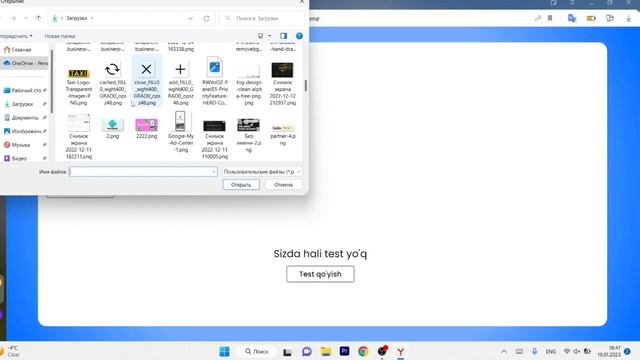This screenshot has height=360, width=640.
Task: Open Музыка in the sidebar
Action: pyautogui.click(x=24, y=145)
